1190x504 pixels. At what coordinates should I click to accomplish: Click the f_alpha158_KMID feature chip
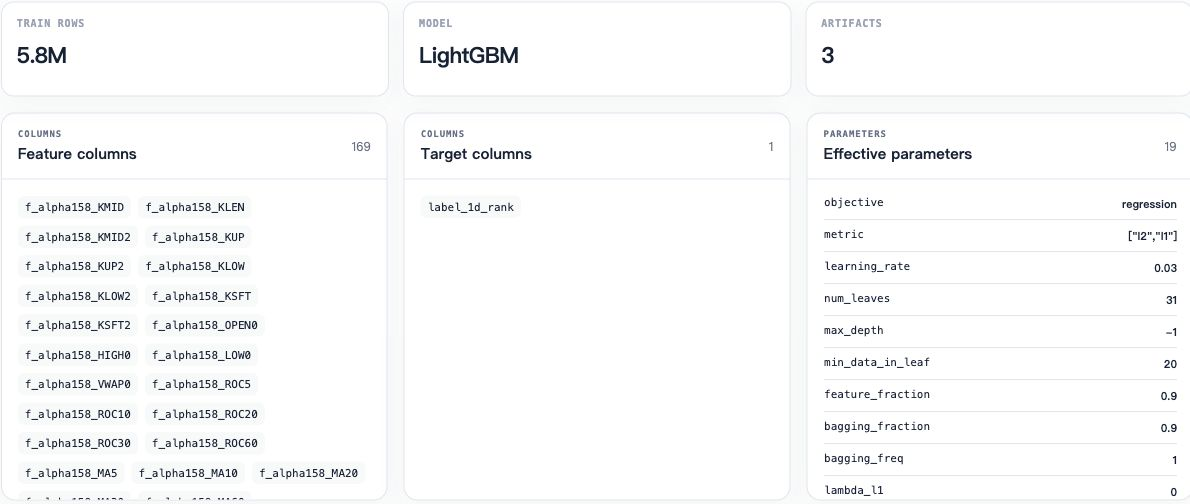point(74,207)
